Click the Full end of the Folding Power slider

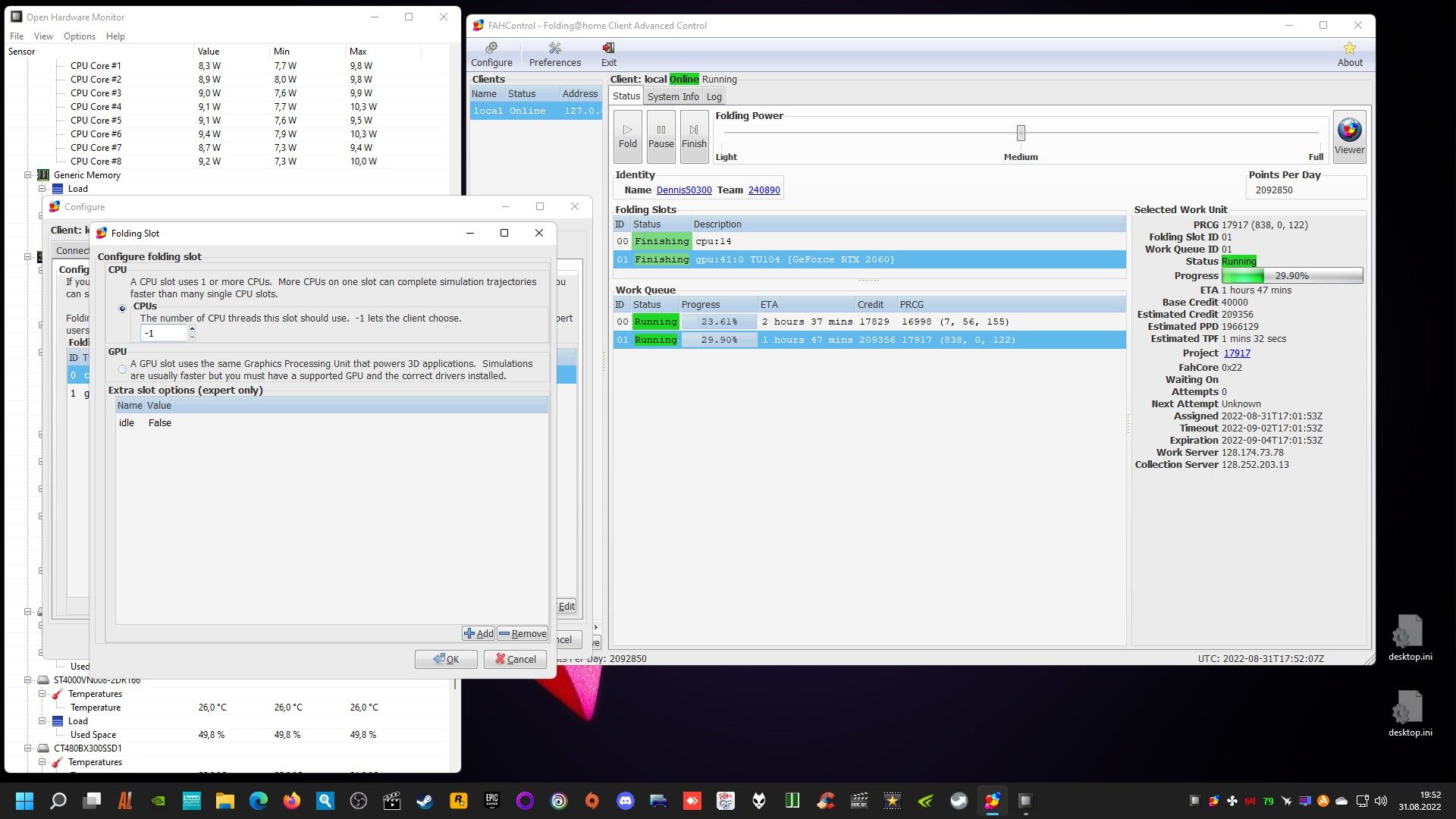[1316, 157]
